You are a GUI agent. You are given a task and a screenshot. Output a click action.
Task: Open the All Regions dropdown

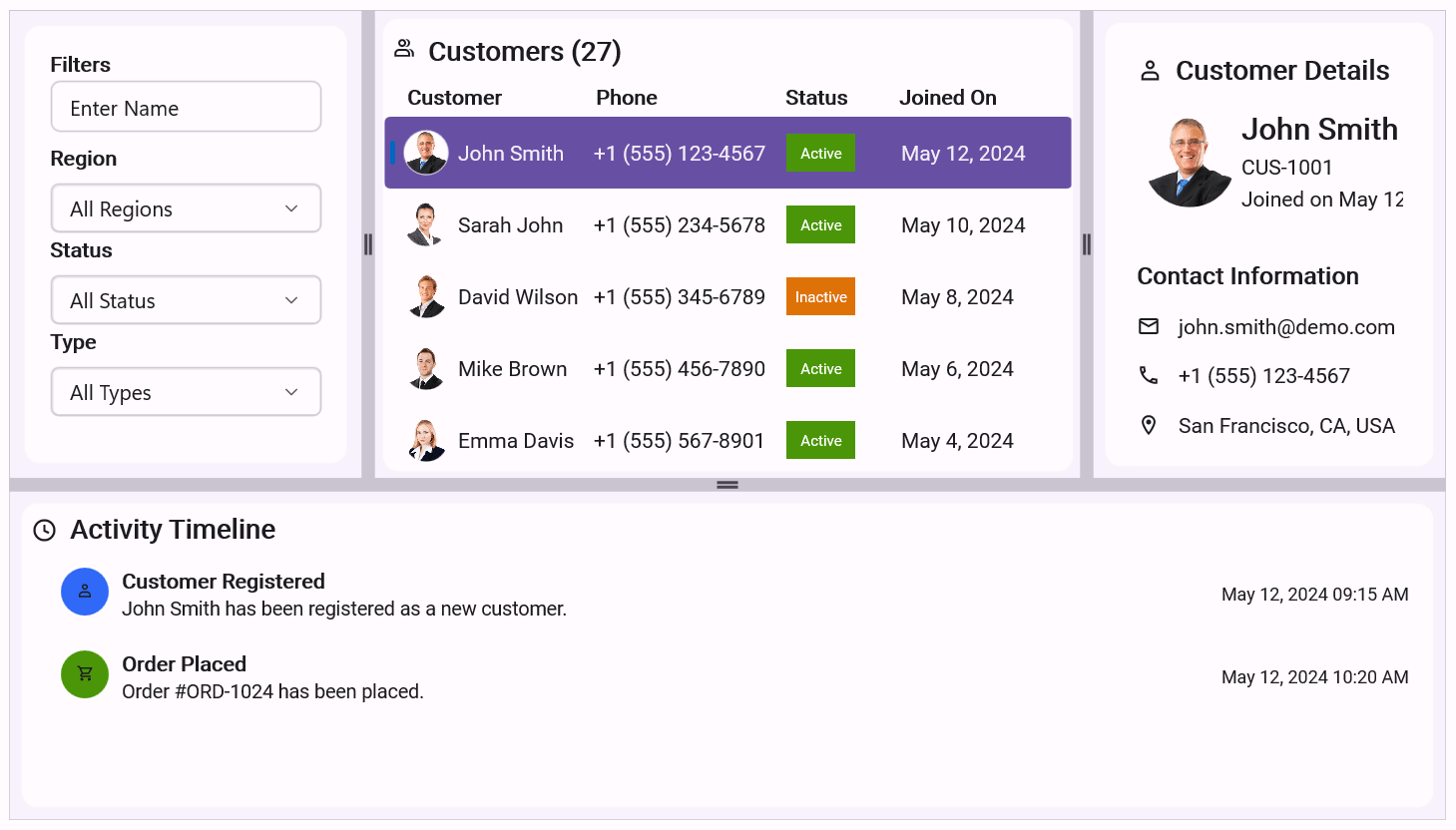(186, 208)
